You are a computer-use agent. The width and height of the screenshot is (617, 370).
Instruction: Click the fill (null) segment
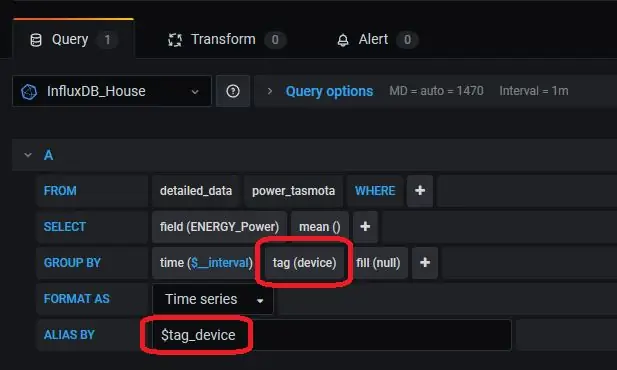(378, 263)
